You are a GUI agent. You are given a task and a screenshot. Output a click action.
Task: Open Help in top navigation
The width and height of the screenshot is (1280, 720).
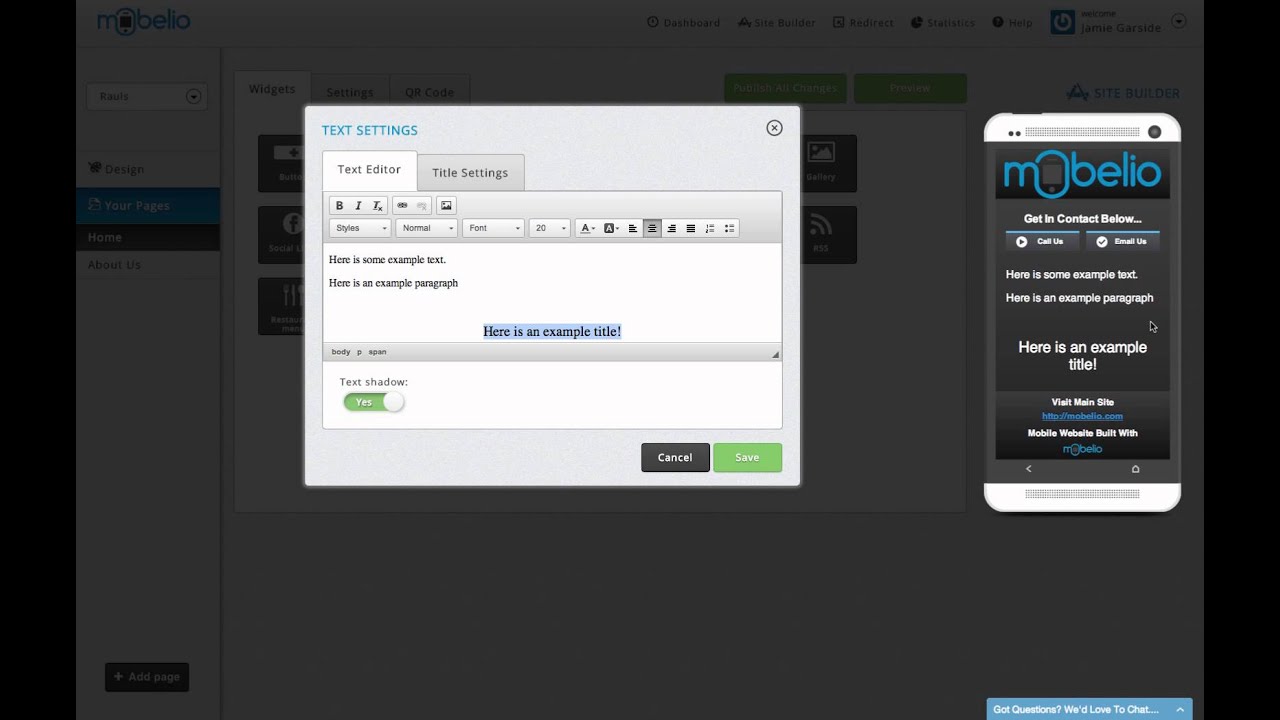pyautogui.click(x=1012, y=22)
